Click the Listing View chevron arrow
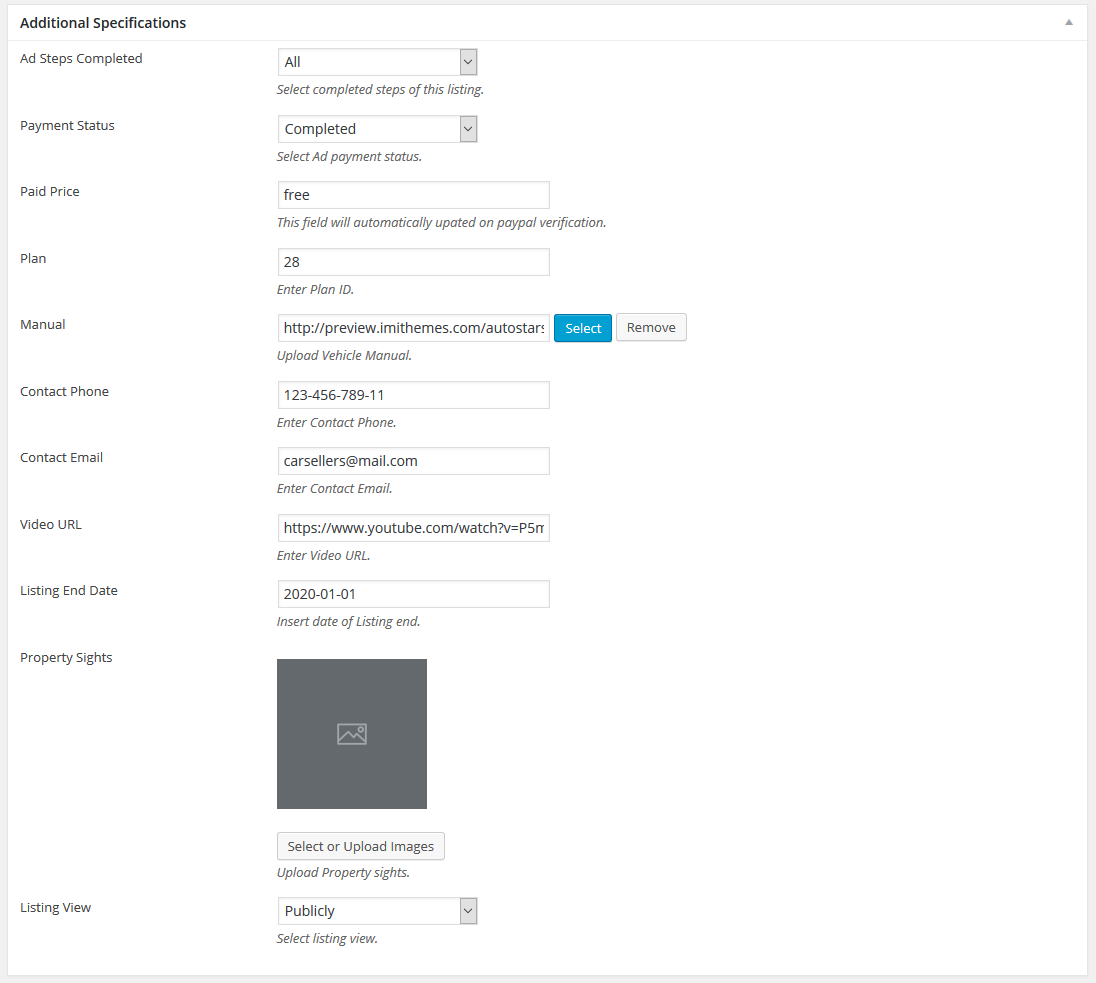 (x=468, y=911)
